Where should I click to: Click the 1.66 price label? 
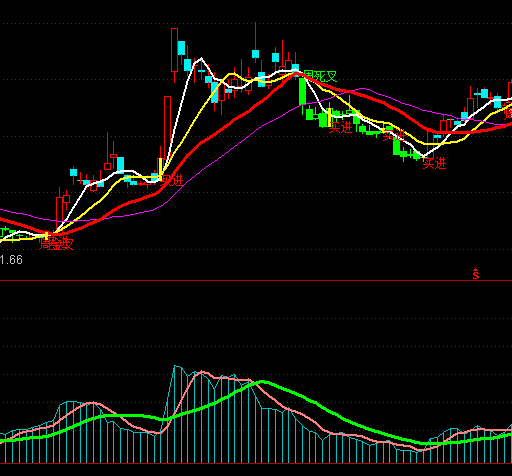[x=11, y=260]
